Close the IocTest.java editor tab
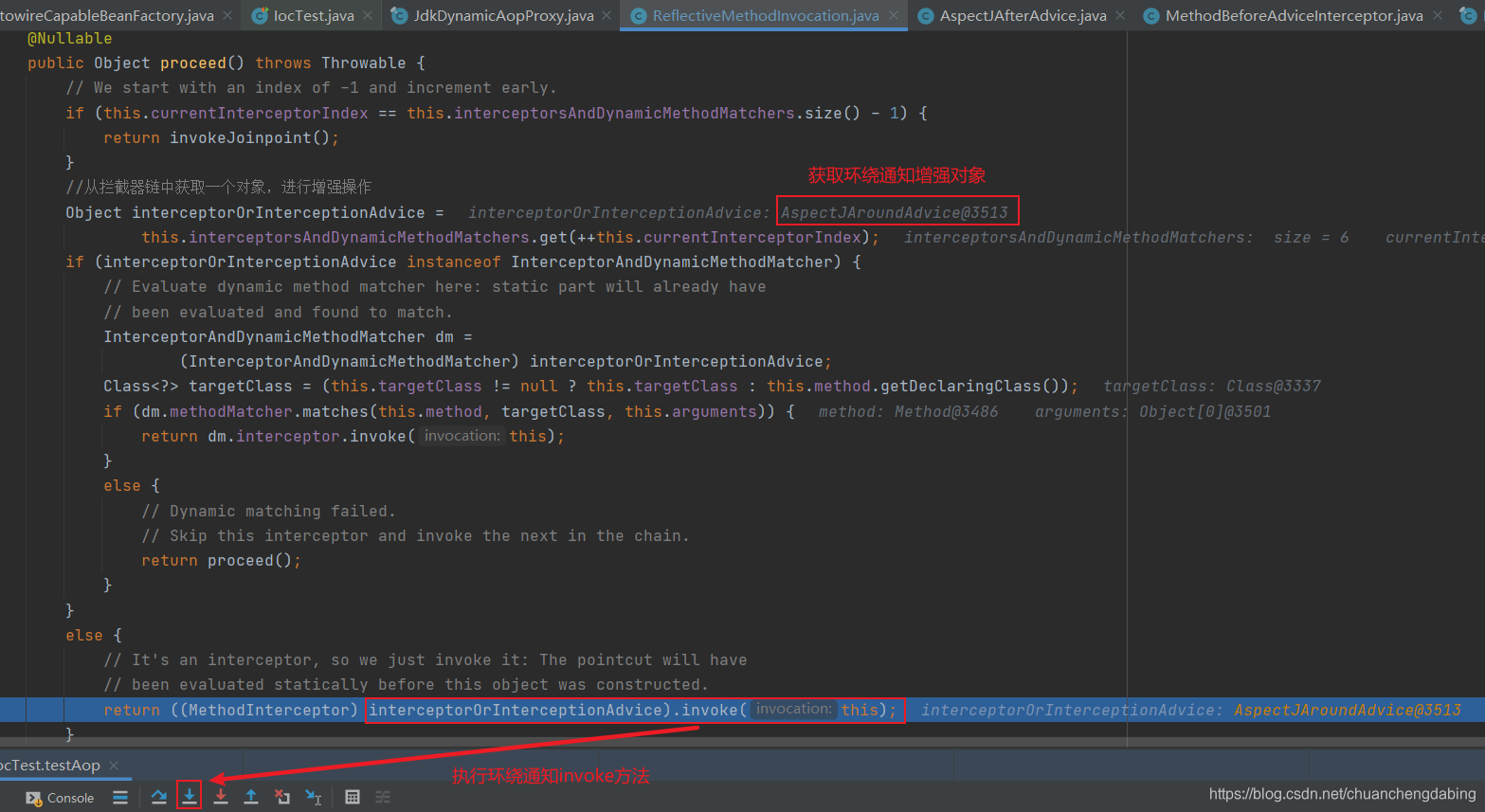 [368, 15]
